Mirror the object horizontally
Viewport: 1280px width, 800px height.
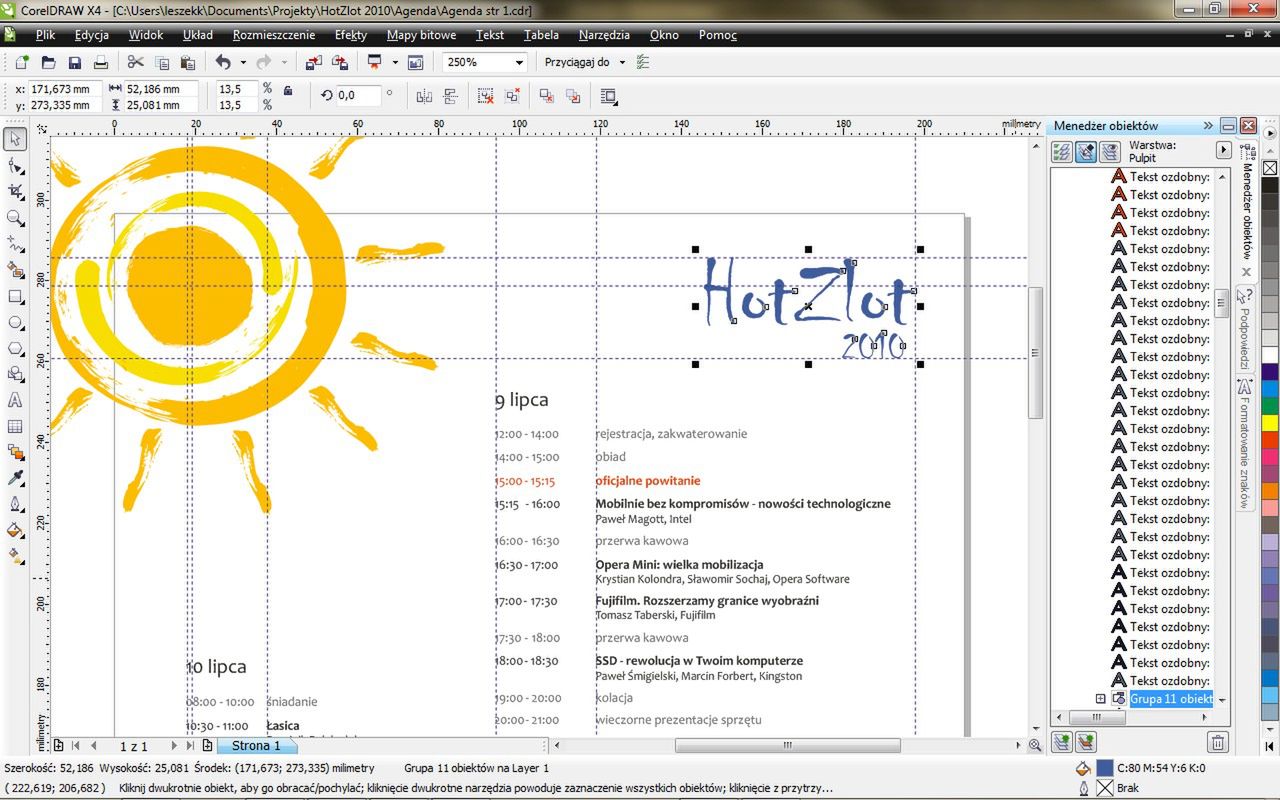point(424,96)
